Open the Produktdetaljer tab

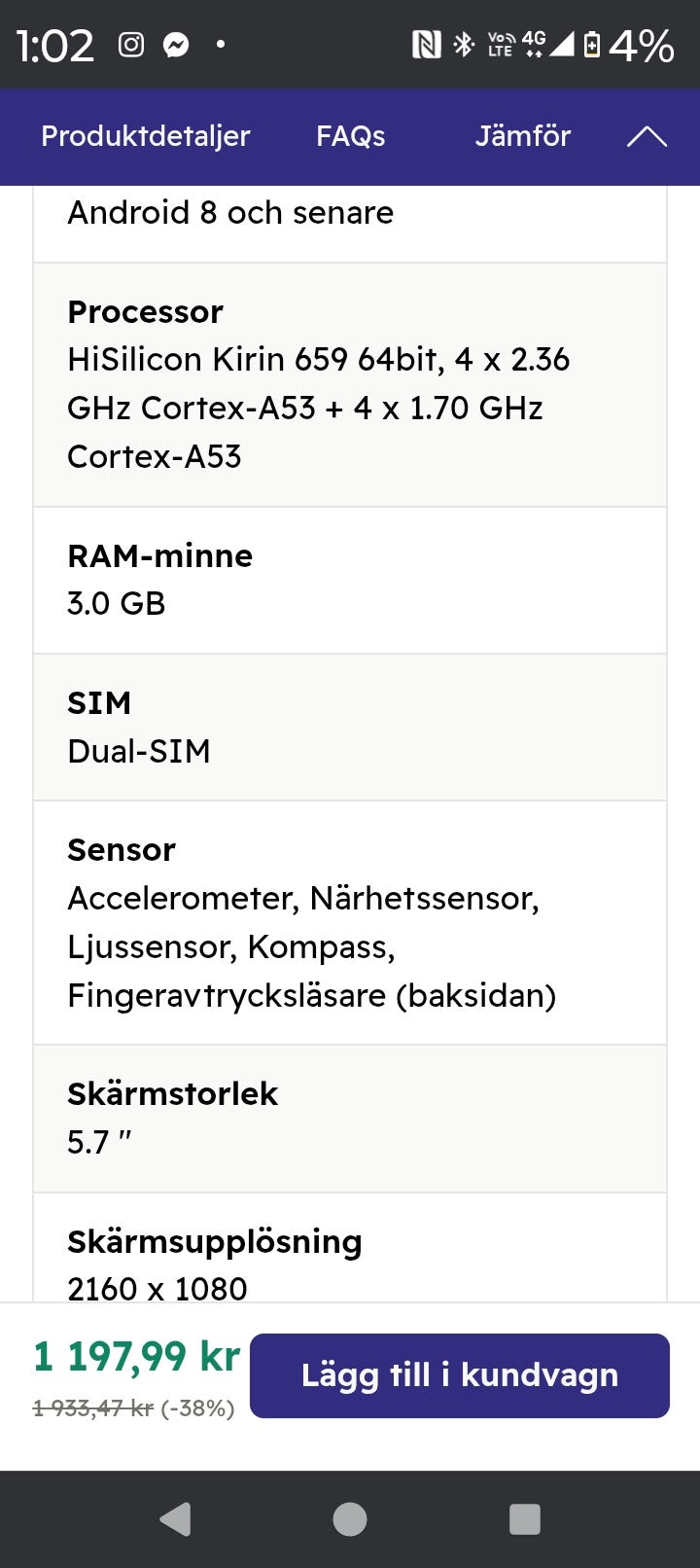point(146,136)
